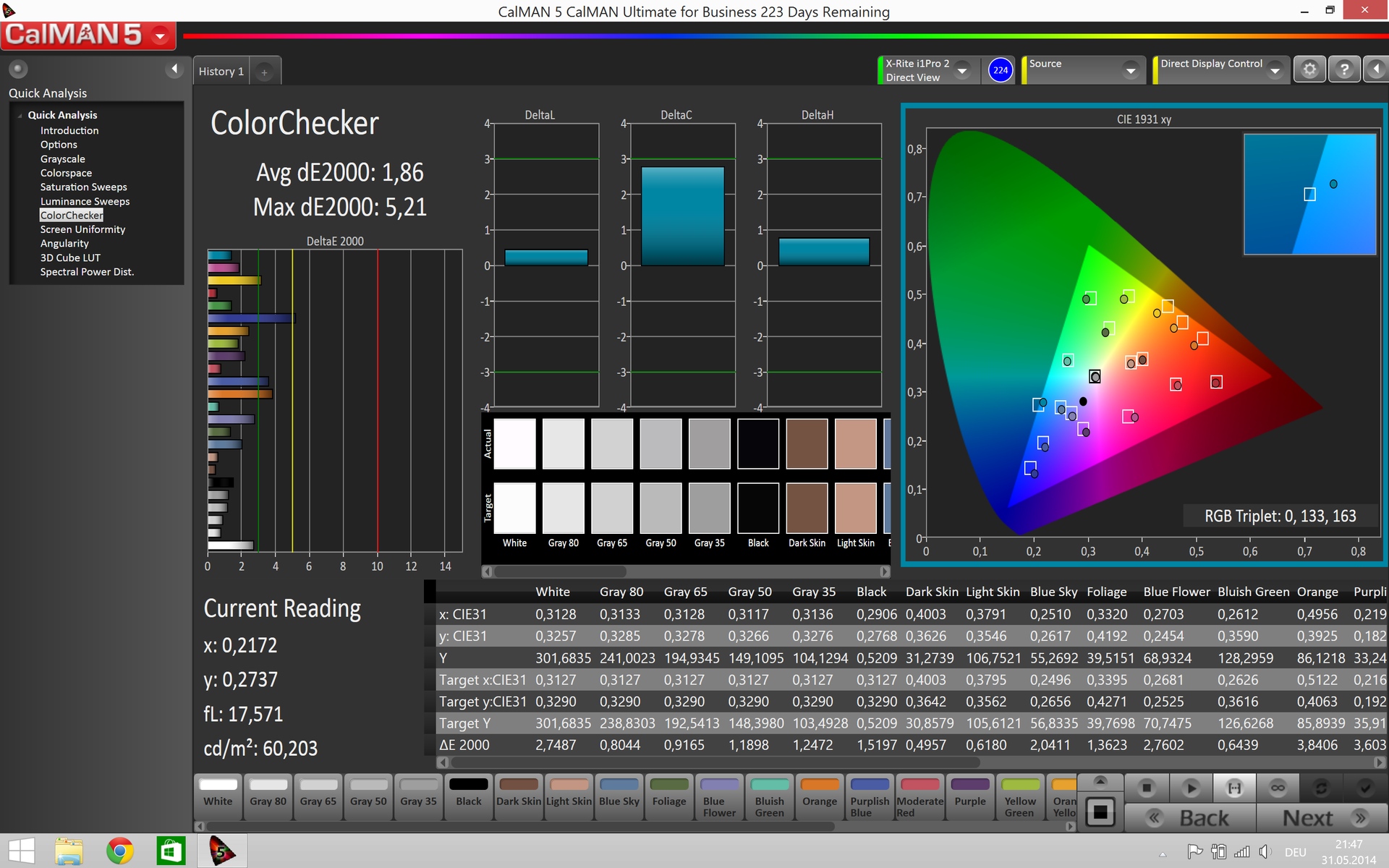Collapse the Quick Analysis side panel arrow
This screenshot has width=1389, height=868.
[174, 69]
